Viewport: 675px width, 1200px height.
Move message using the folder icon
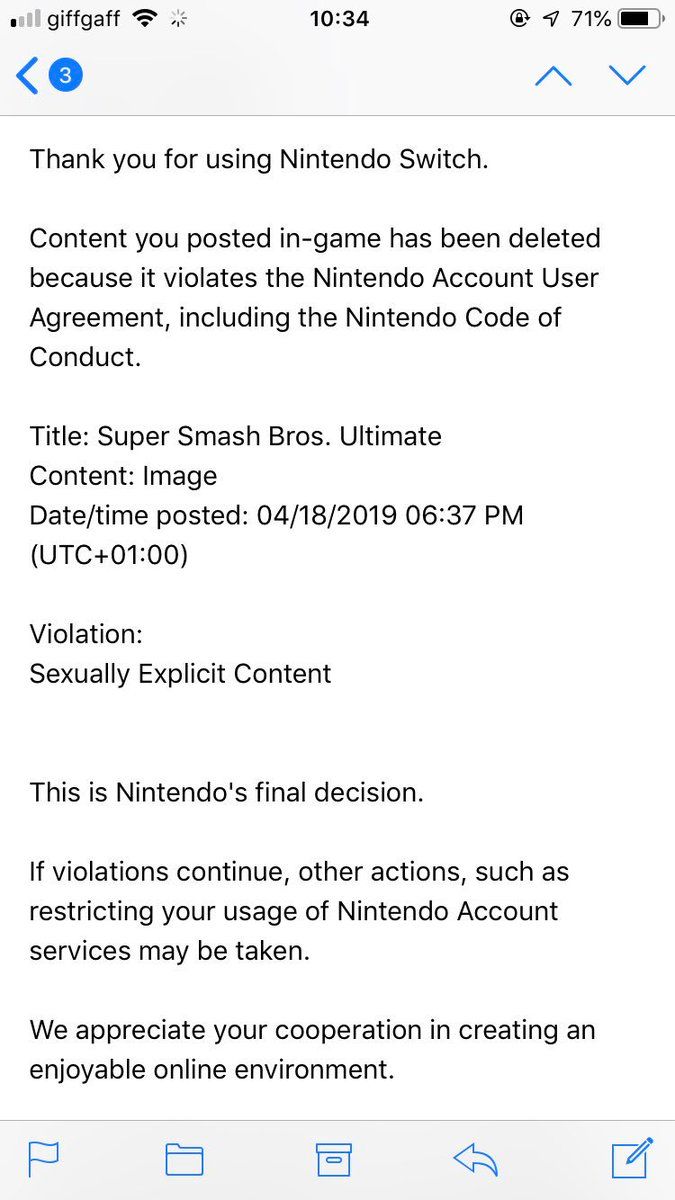tap(184, 1159)
